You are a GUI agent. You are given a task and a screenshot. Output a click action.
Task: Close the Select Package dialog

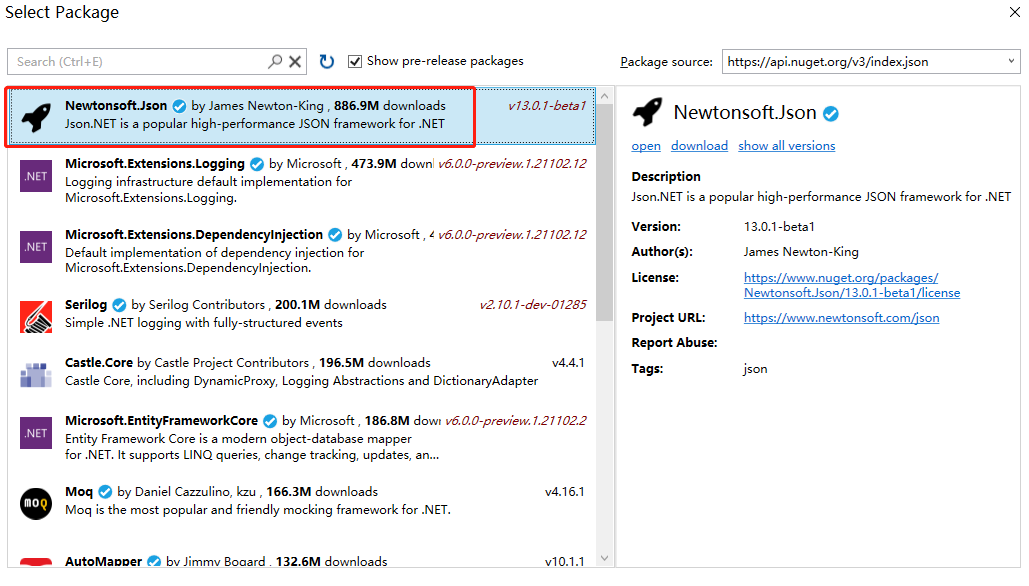[1015, 12]
